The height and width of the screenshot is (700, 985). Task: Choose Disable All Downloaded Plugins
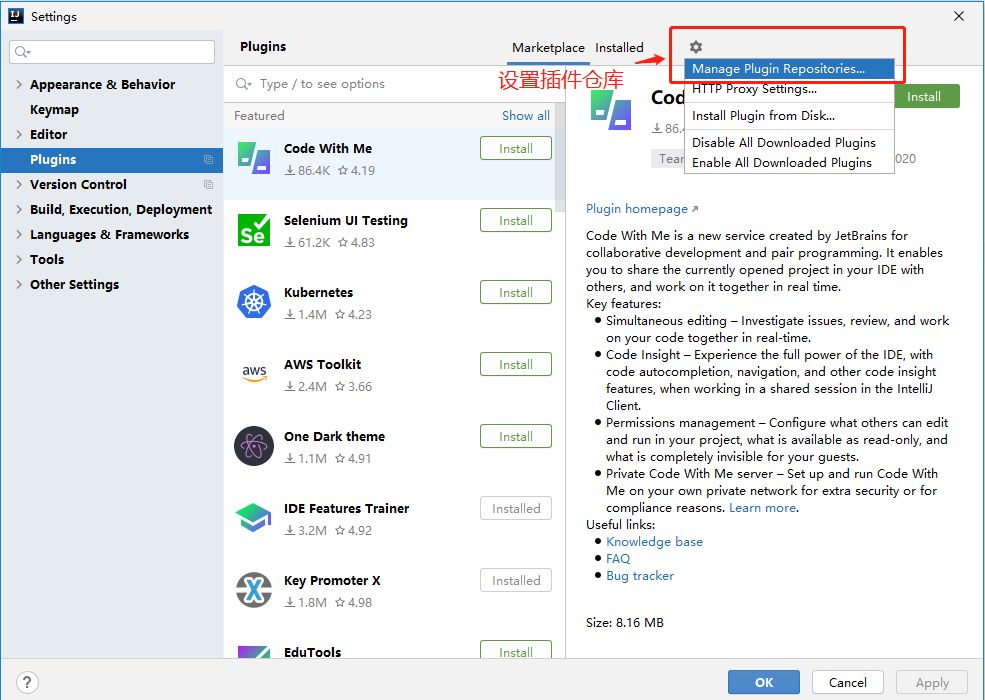point(789,143)
